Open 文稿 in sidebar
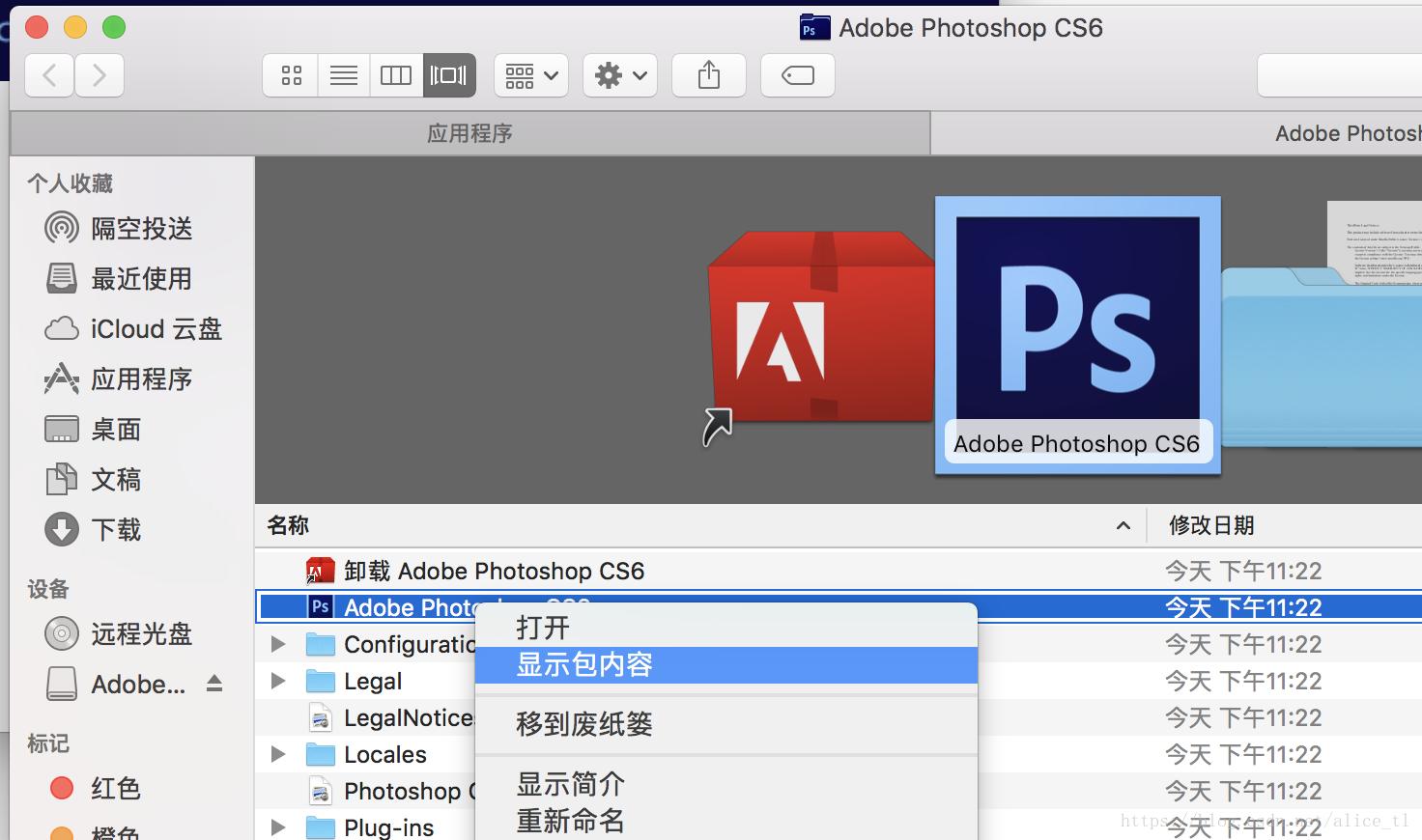The height and width of the screenshot is (840, 1422). 94,480
